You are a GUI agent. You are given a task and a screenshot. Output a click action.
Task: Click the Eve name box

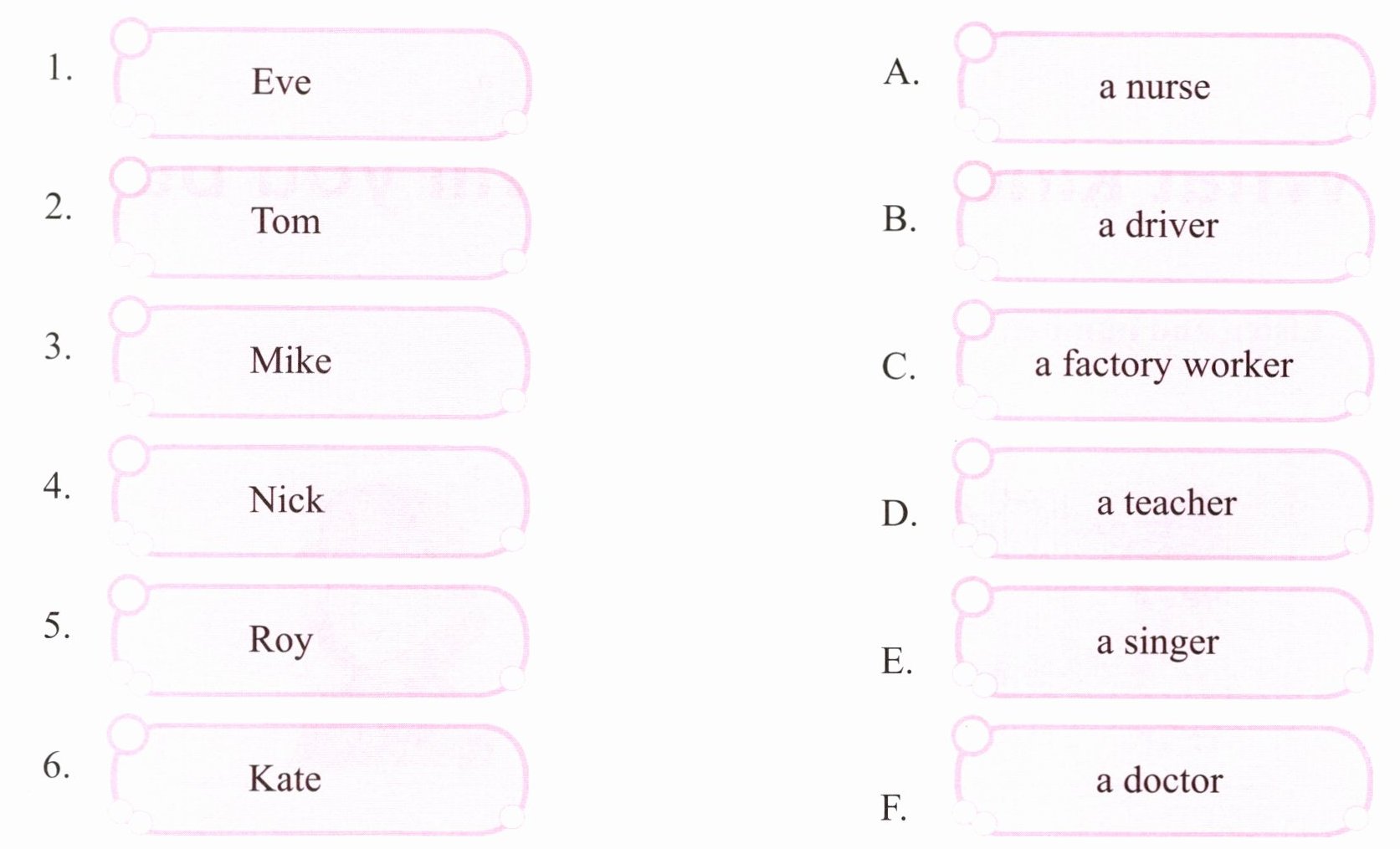pyautogui.click(x=322, y=83)
